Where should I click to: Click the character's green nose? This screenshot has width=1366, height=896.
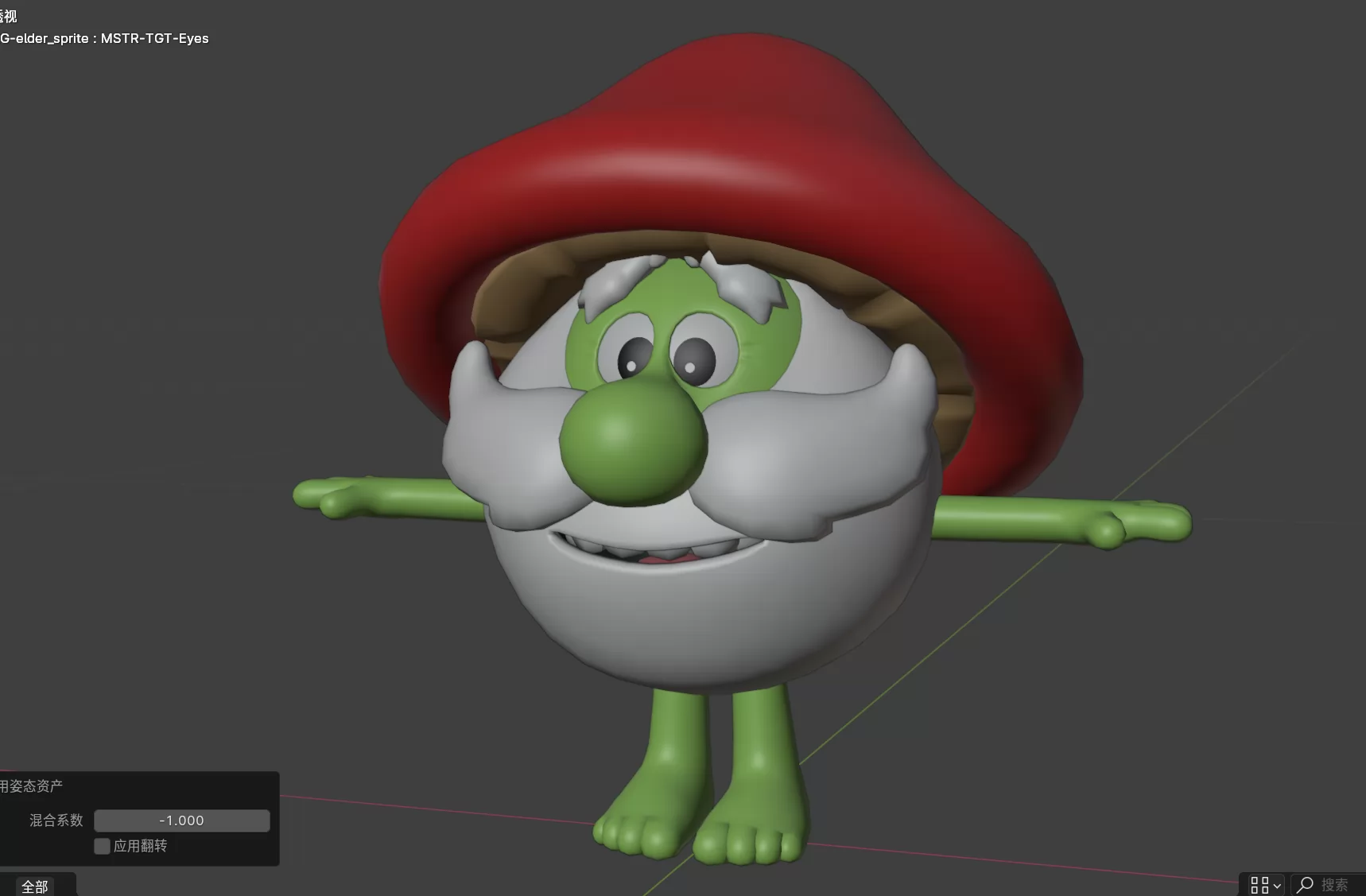(x=633, y=441)
